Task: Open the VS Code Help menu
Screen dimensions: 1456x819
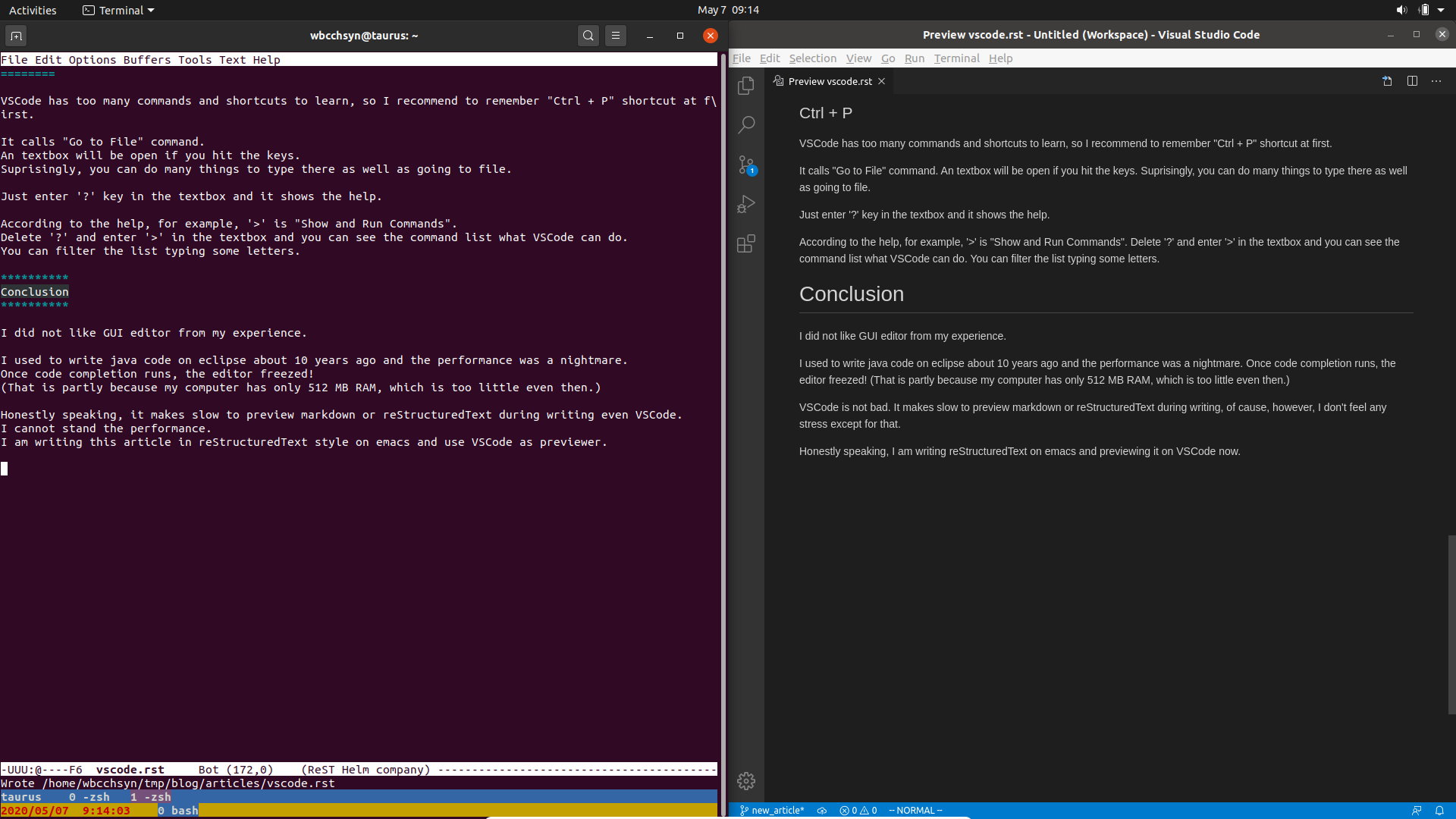Action: point(1000,58)
